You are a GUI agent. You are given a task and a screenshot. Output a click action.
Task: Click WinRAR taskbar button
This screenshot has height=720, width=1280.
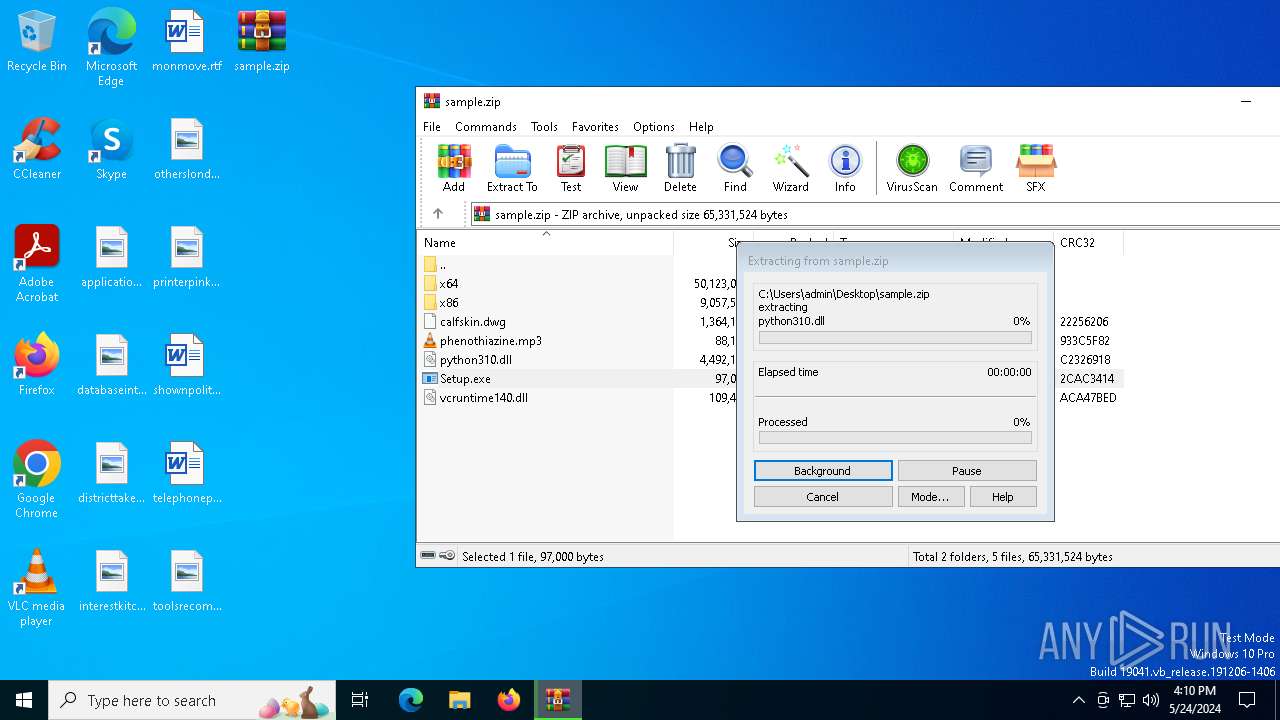pyautogui.click(x=557, y=700)
